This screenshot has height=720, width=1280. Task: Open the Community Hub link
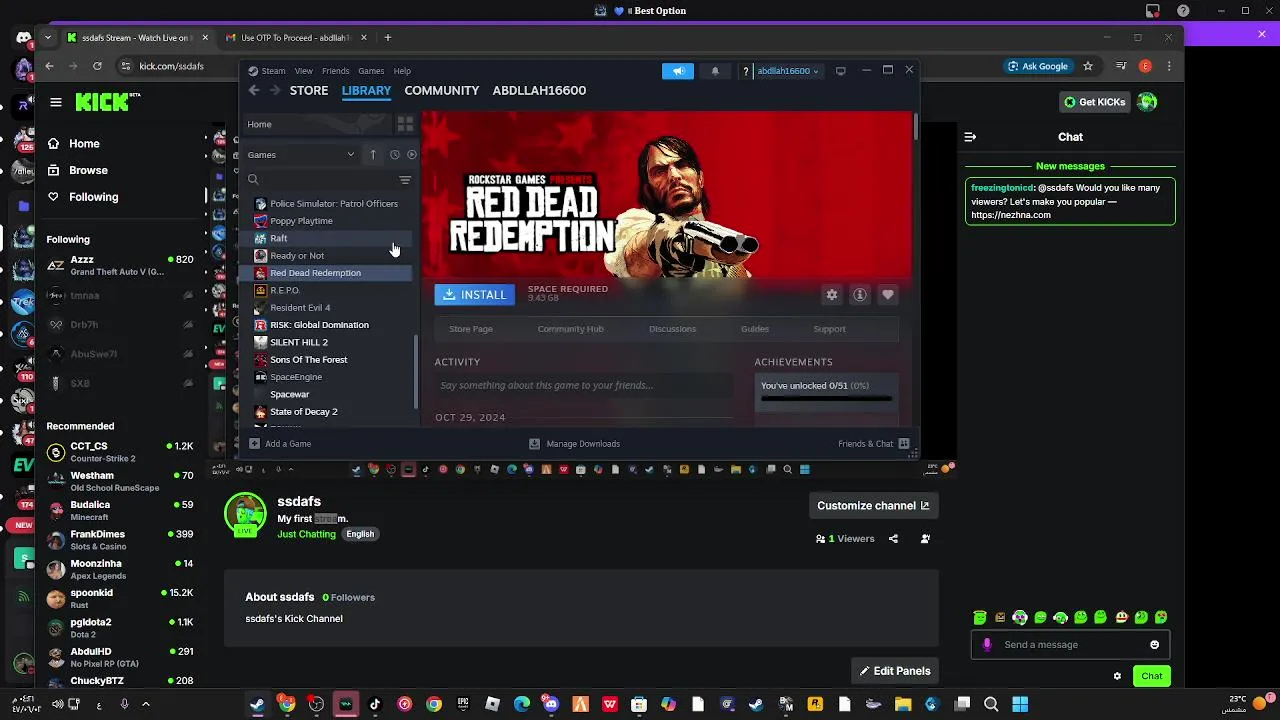[x=570, y=329]
